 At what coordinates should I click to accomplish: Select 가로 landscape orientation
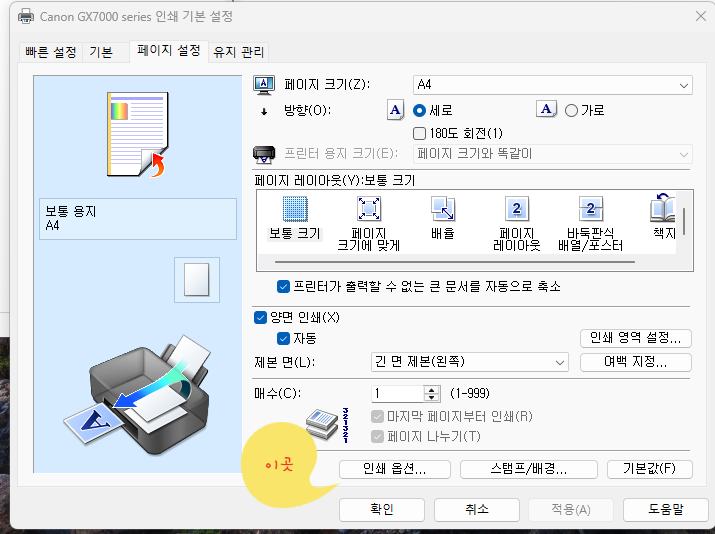pyautogui.click(x=571, y=110)
